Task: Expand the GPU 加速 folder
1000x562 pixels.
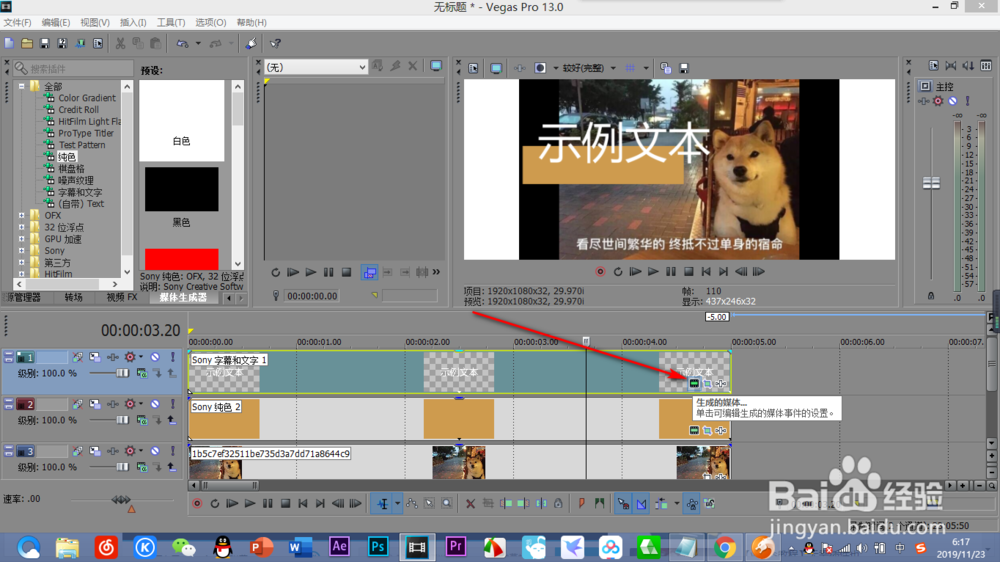Action: [x=22, y=239]
